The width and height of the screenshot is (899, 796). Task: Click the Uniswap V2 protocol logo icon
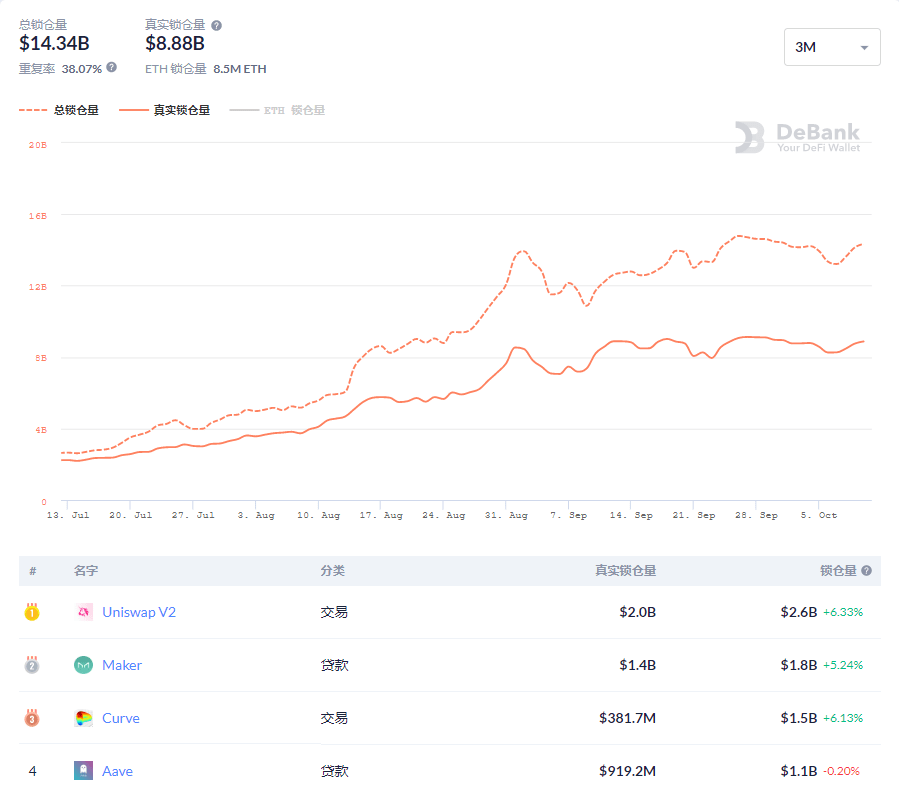pyautogui.click(x=84, y=612)
